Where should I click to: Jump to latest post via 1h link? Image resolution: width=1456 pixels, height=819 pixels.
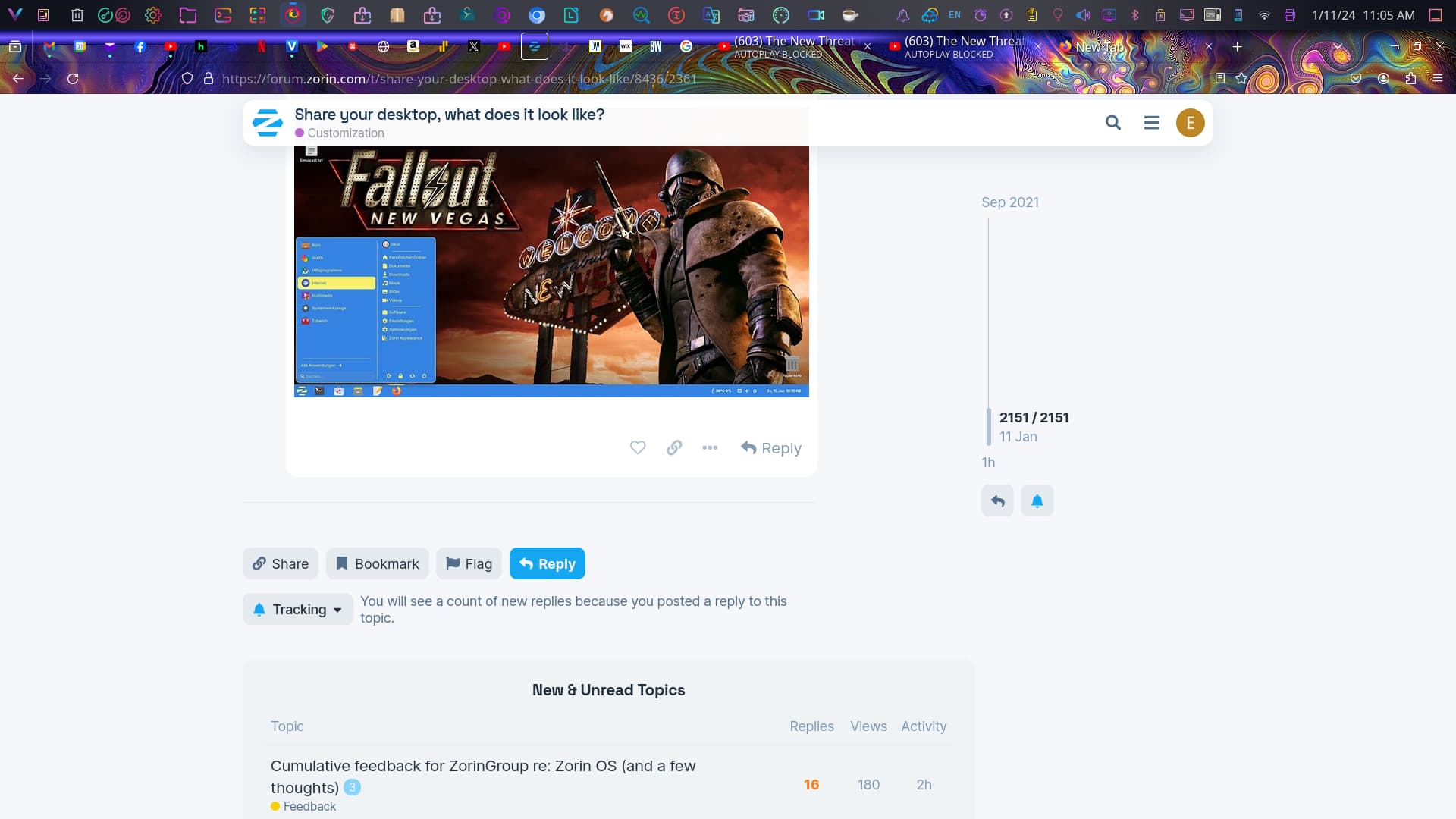(988, 463)
